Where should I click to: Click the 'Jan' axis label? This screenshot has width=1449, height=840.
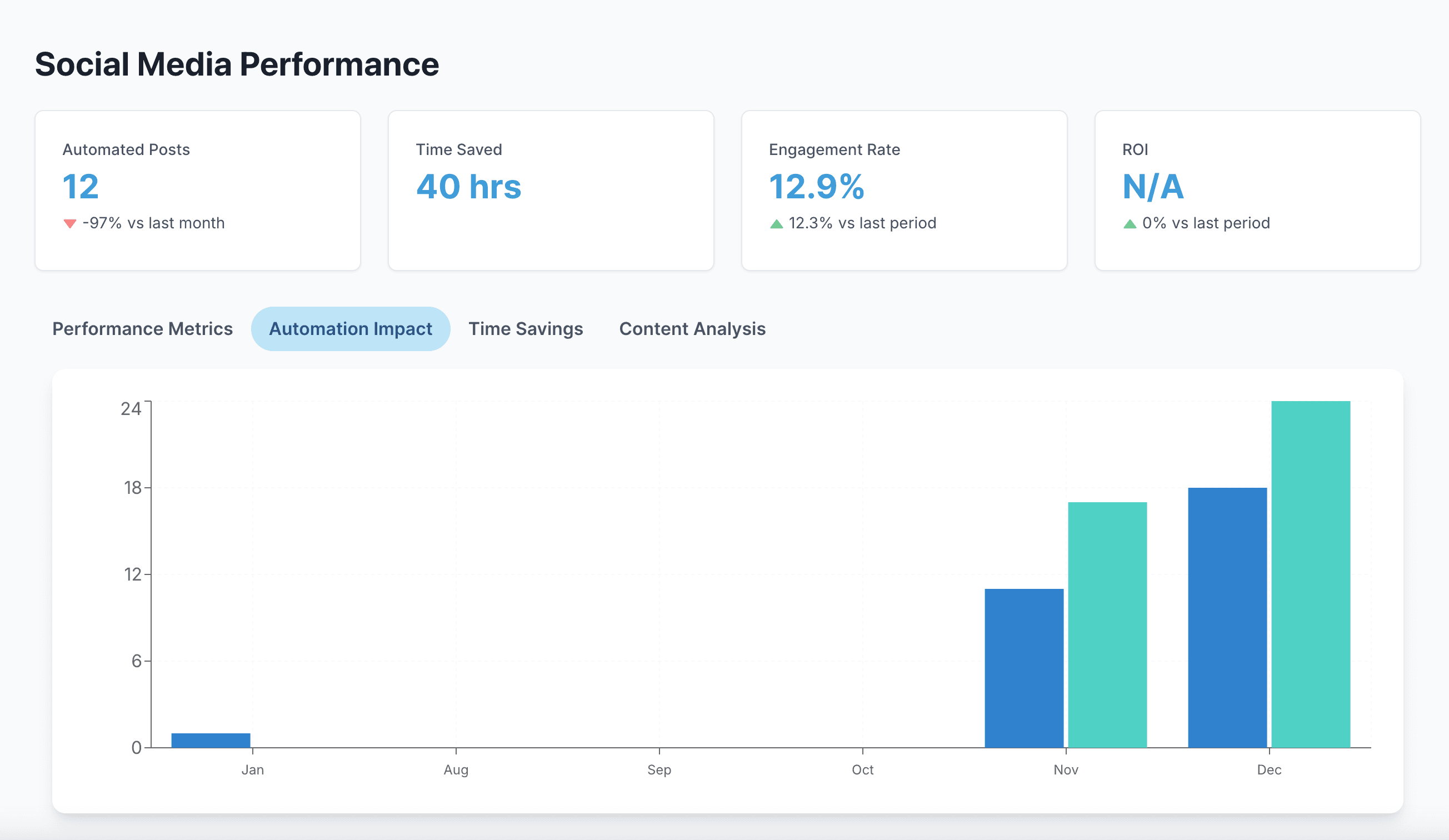click(x=252, y=770)
